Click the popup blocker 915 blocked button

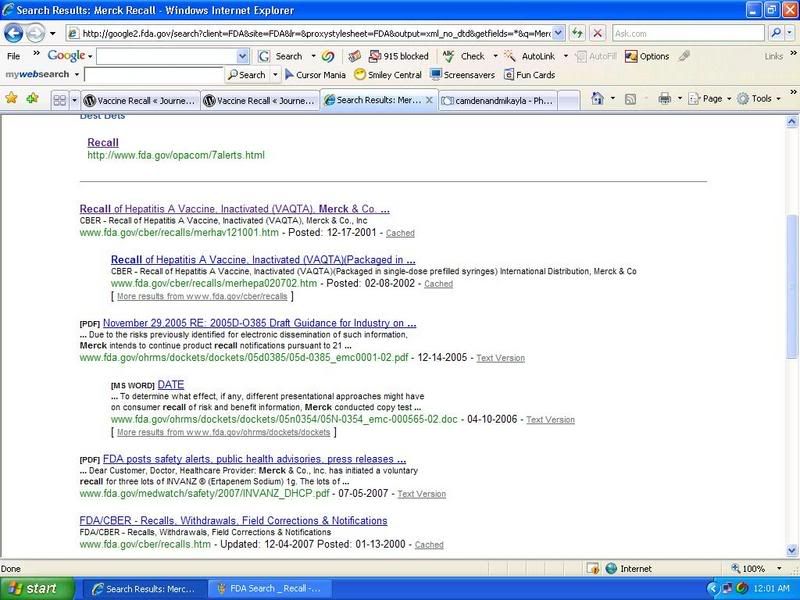coord(399,56)
